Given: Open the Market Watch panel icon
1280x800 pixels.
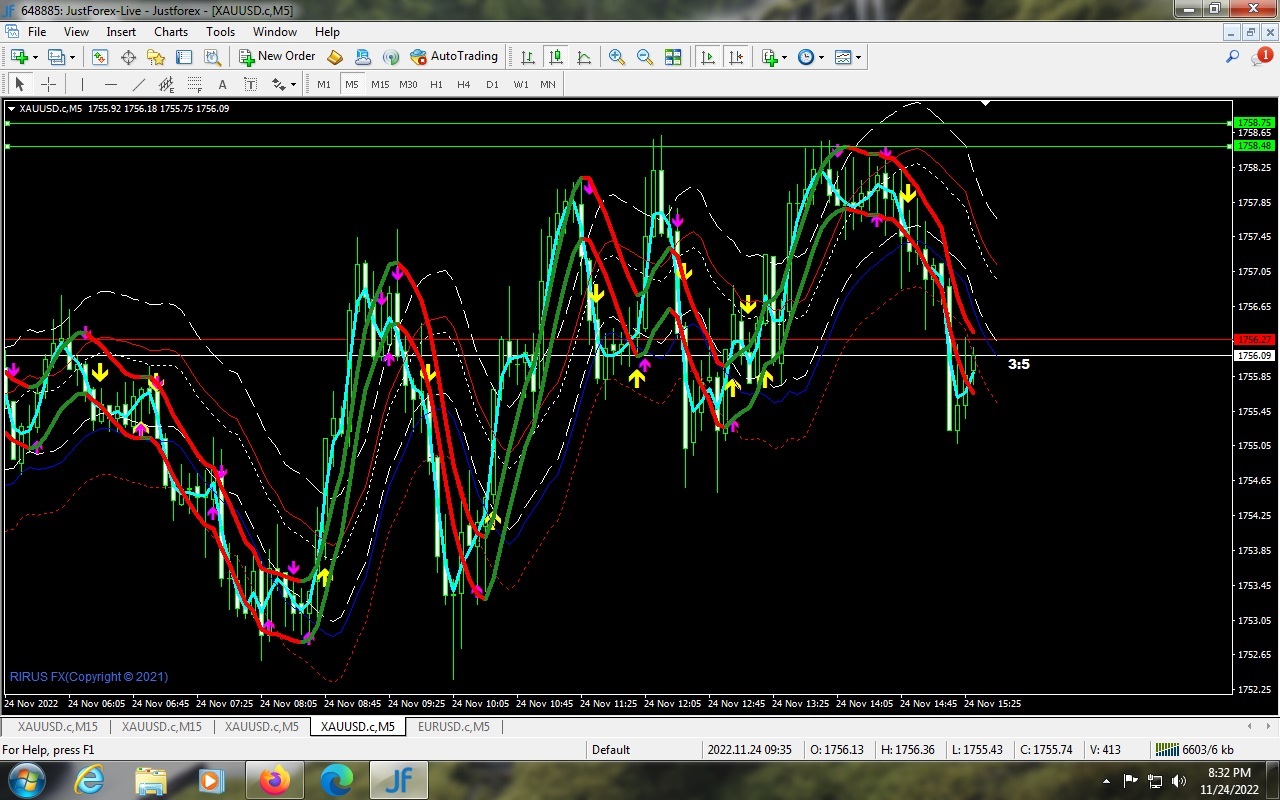Looking at the screenshot, I should tap(100, 57).
